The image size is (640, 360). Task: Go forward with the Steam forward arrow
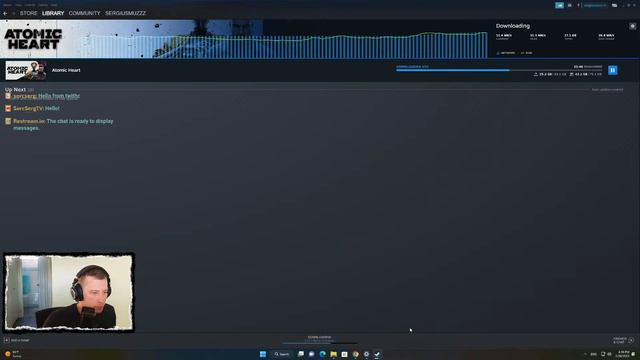pyautogui.click(x=13, y=13)
